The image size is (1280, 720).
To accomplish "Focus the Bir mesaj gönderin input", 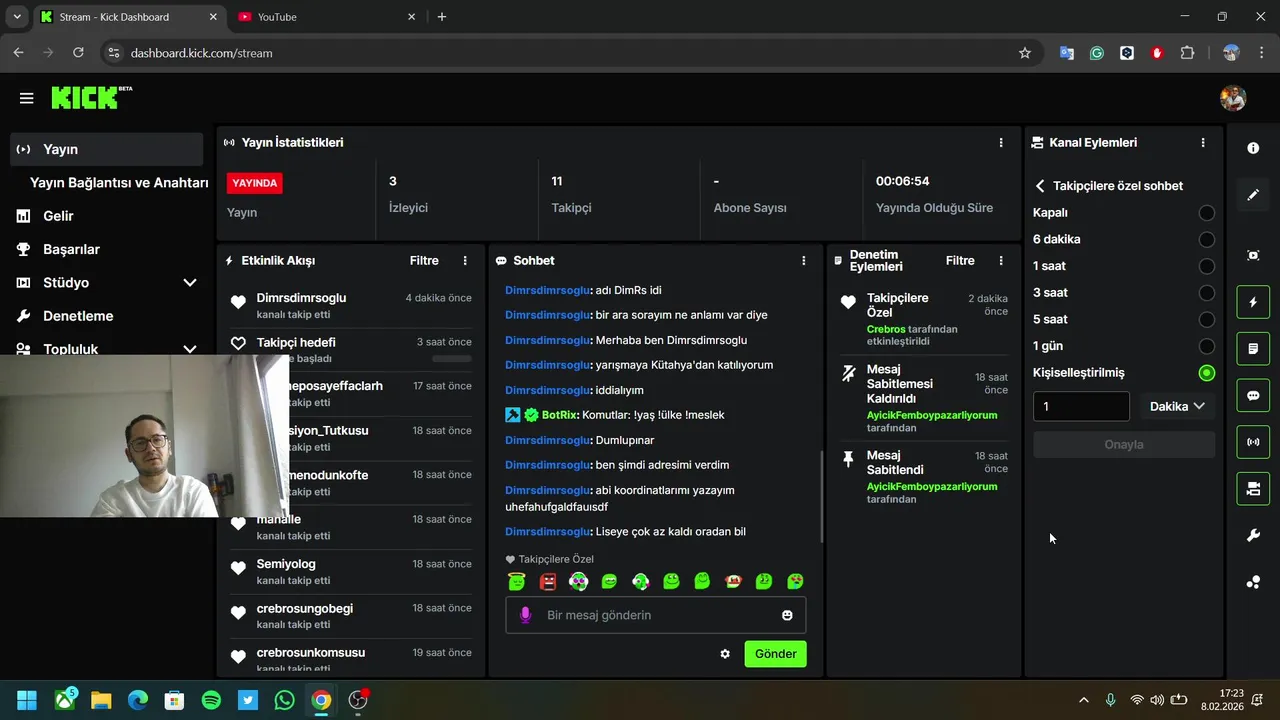I will tap(656, 615).
